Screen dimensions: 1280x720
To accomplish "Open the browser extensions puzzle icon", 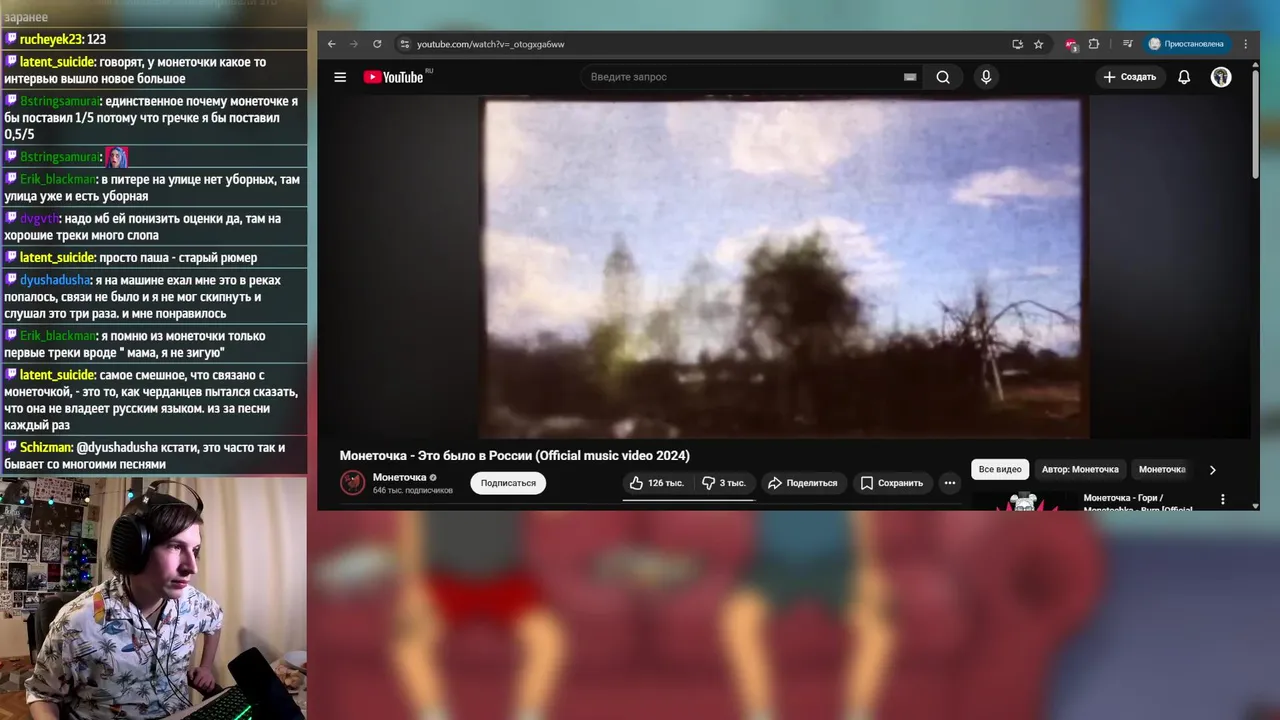I will point(1093,44).
